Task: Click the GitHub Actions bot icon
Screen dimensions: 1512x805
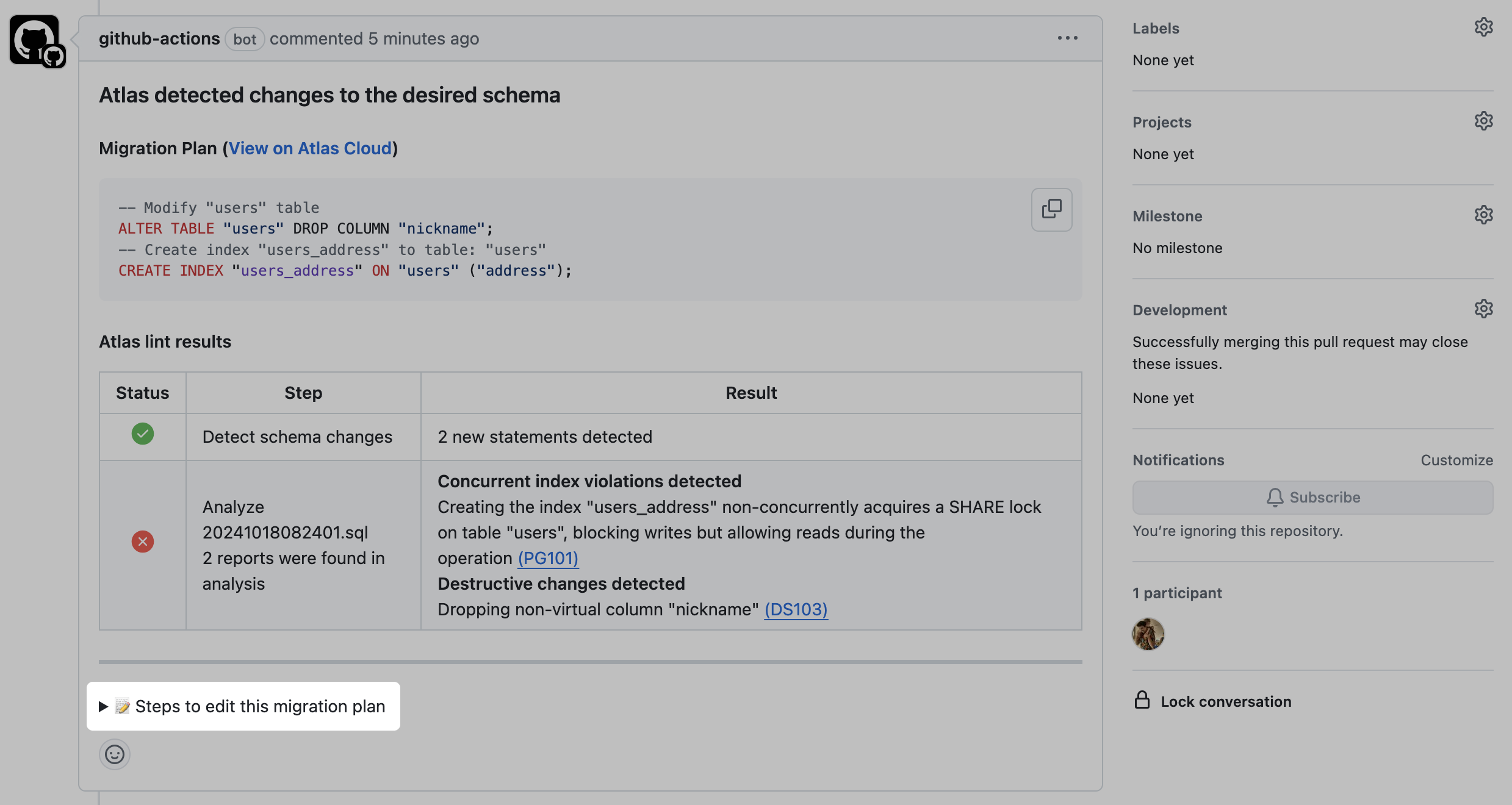Action: [x=37, y=41]
